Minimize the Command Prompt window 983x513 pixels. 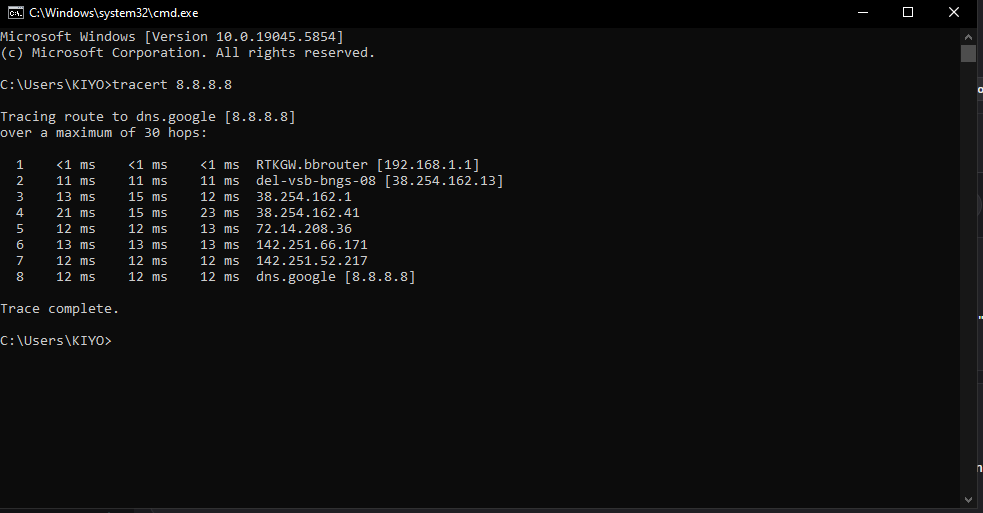coord(863,13)
